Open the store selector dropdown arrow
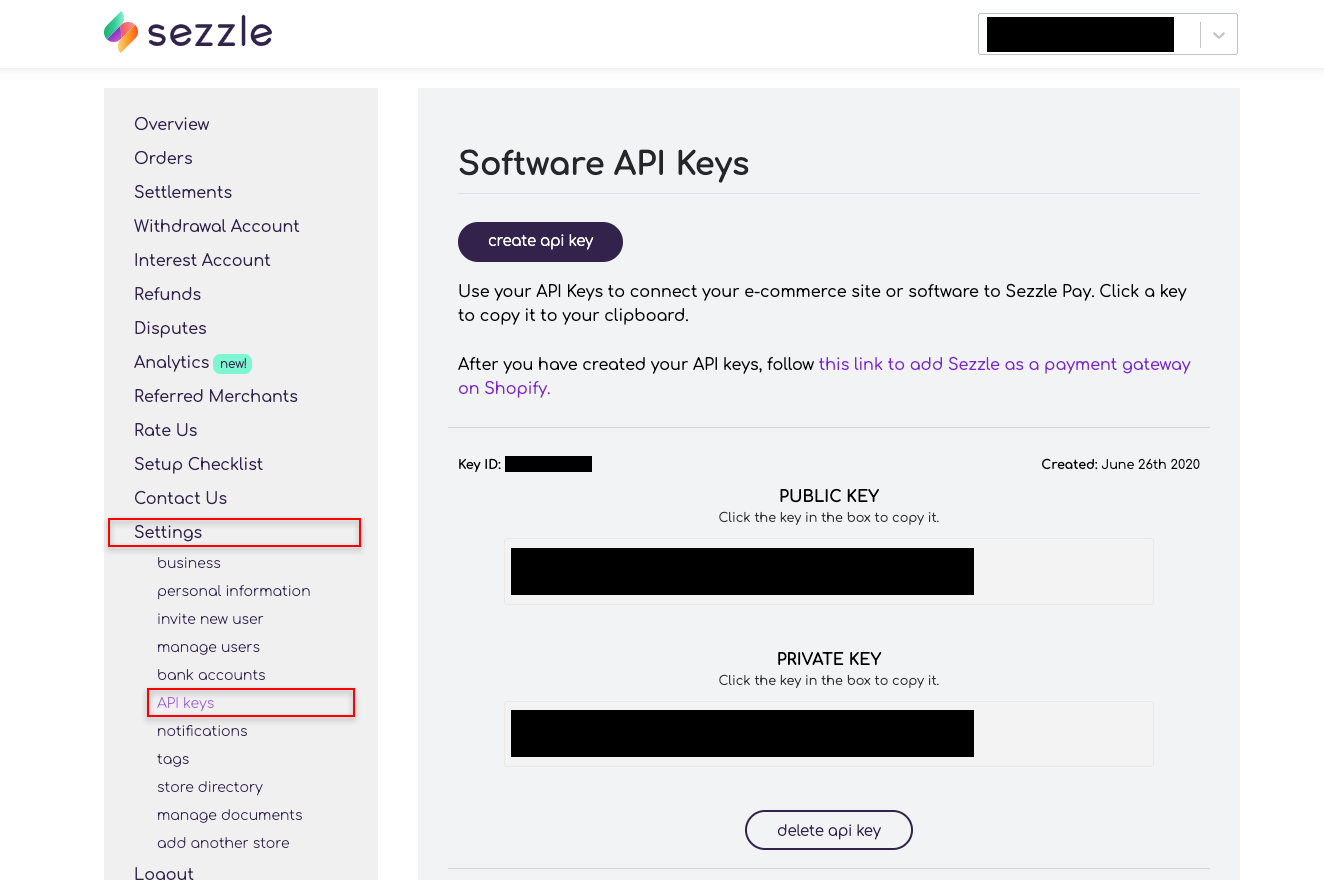Image resolution: width=1324 pixels, height=880 pixels. tap(1219, 35)
